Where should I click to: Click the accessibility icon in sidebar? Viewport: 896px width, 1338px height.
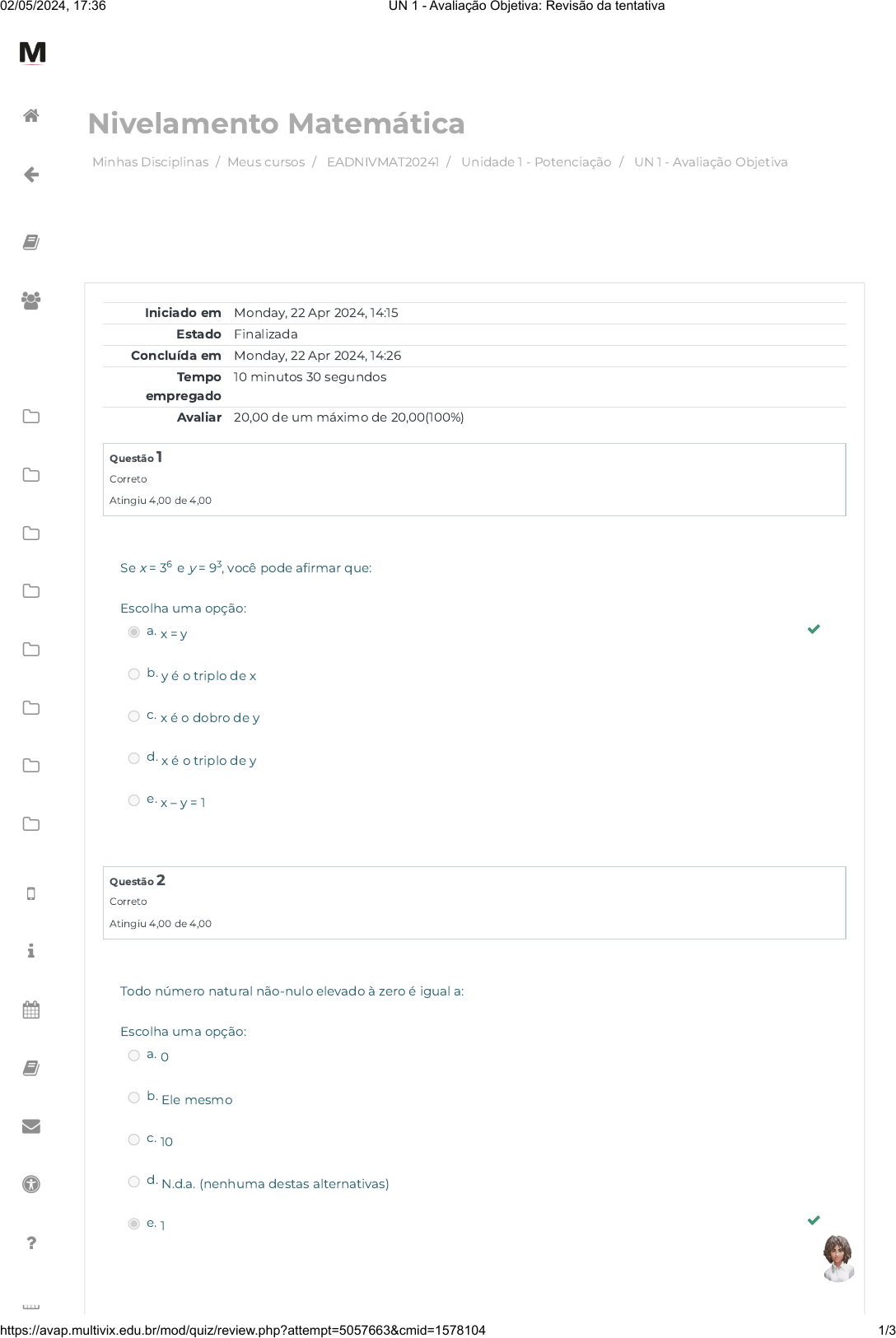coord(31,1185)
